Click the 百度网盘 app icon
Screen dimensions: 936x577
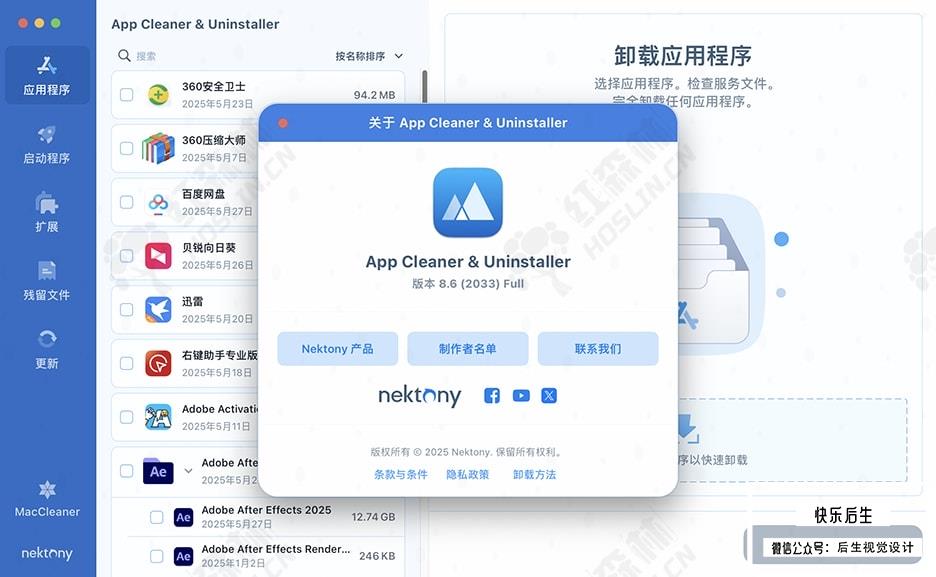[x=158, y=203]
